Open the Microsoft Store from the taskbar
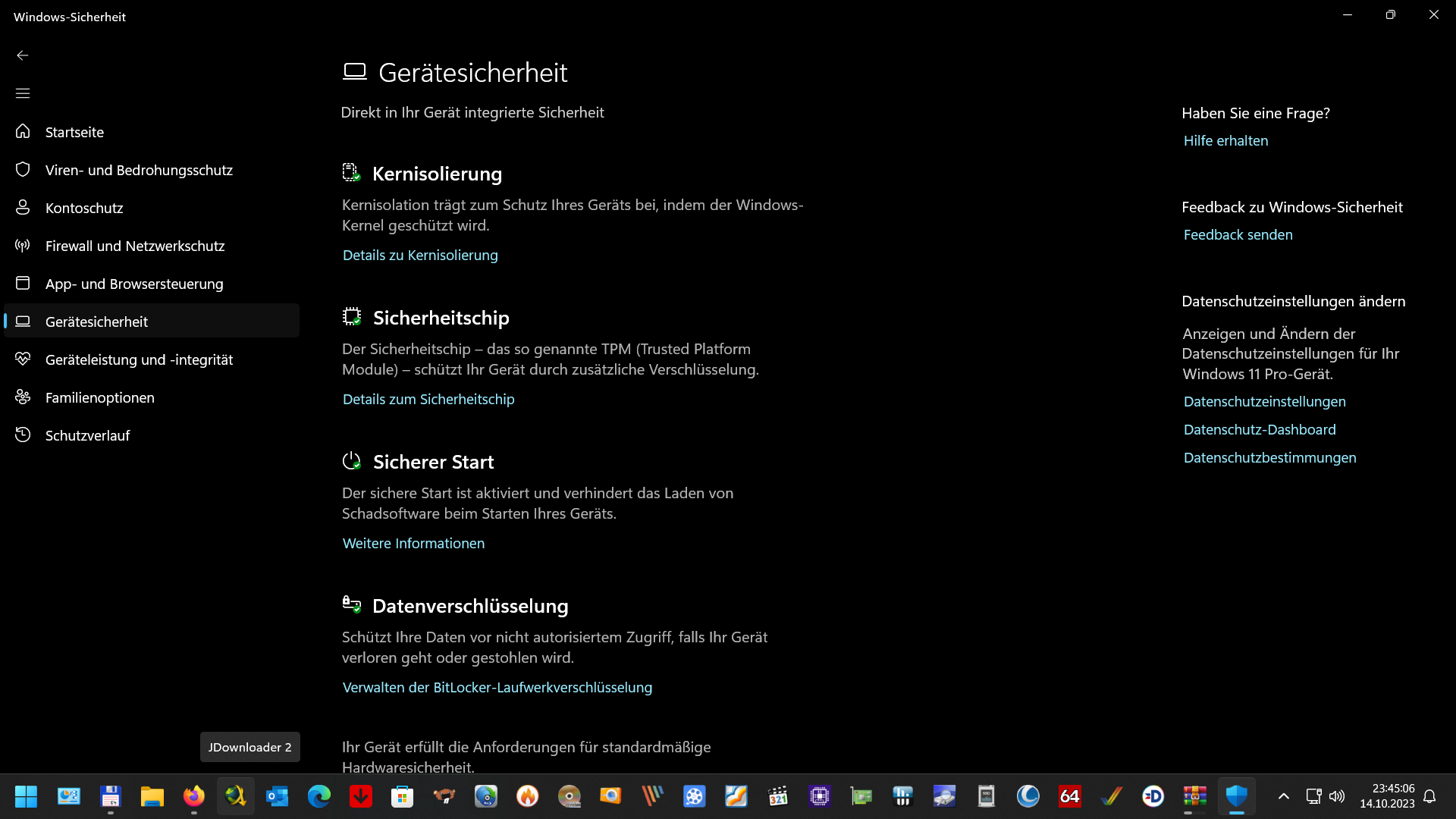 pyautogui.click(x=402, y=797)
